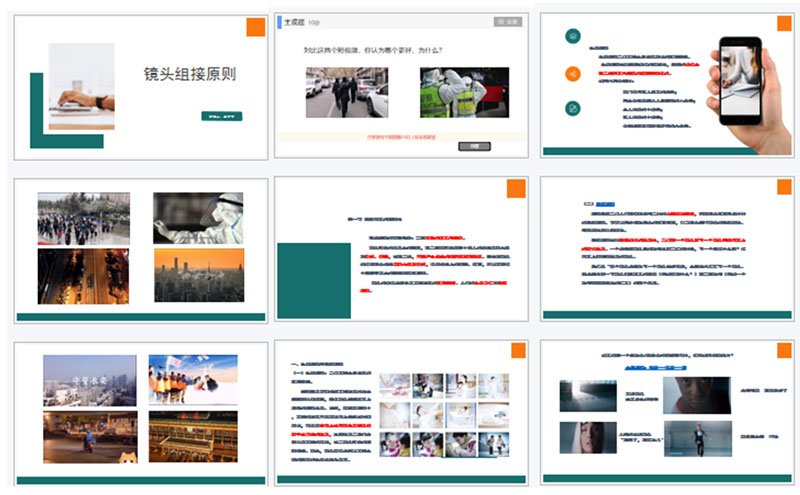
Task: Click the orange share circle icon
Action: [x=572, y=73]
